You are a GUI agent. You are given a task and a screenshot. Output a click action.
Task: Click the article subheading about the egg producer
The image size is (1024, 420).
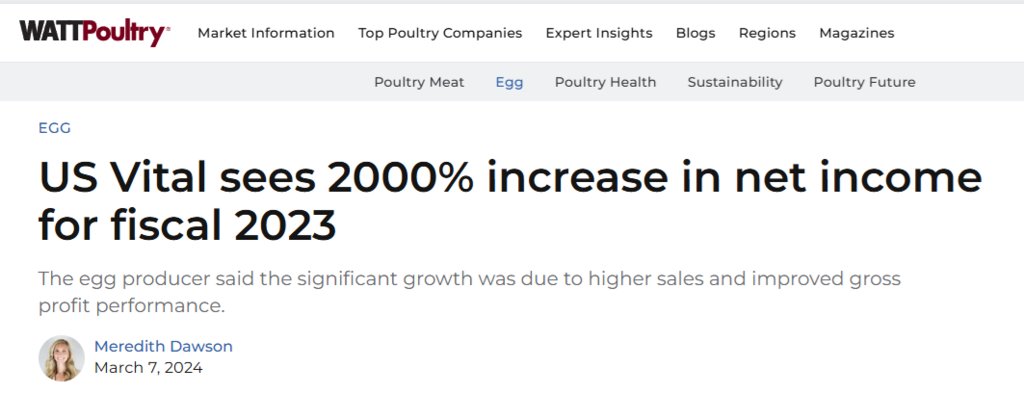tap(470, 292)
